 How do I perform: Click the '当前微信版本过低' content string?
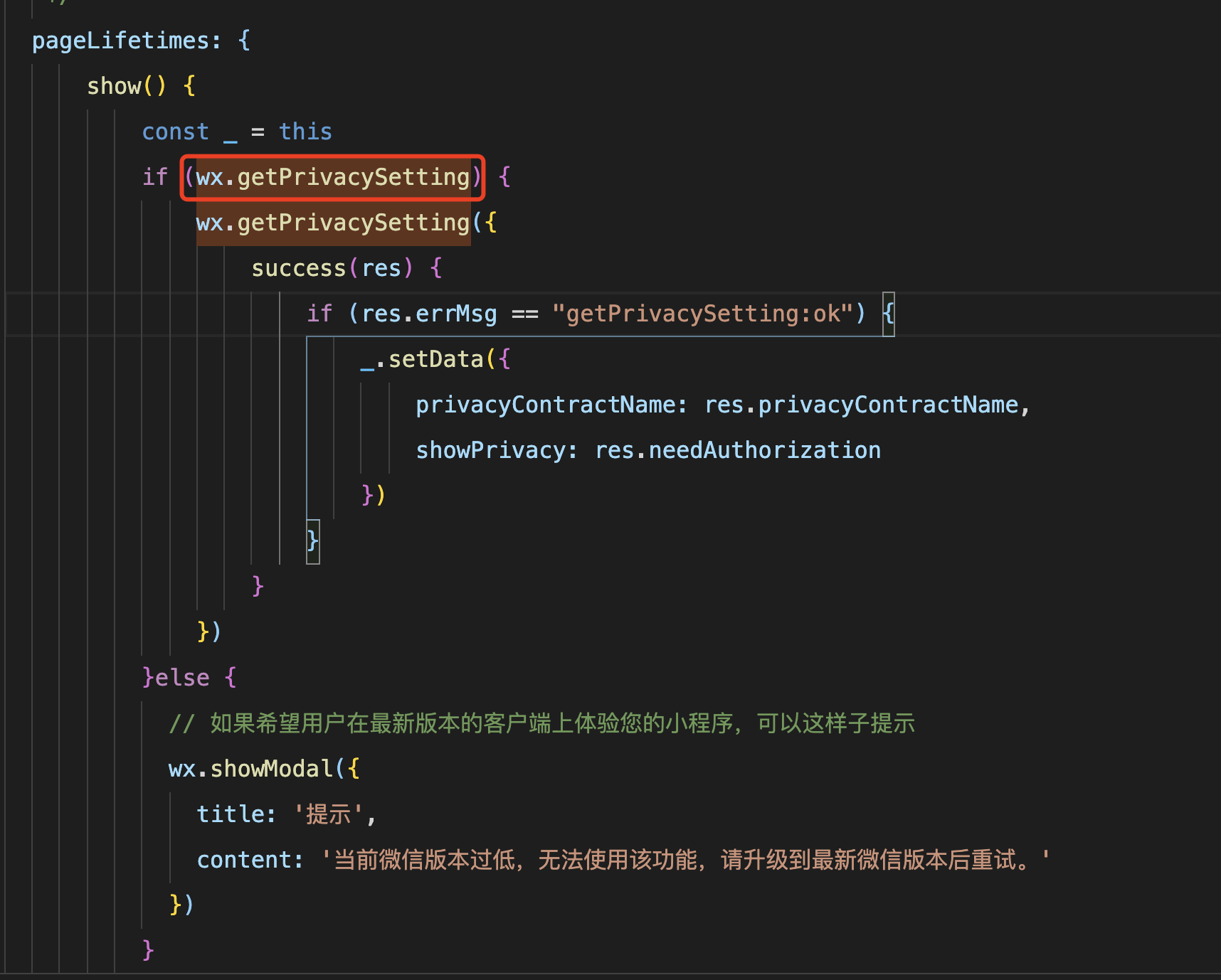pos(686,860)
